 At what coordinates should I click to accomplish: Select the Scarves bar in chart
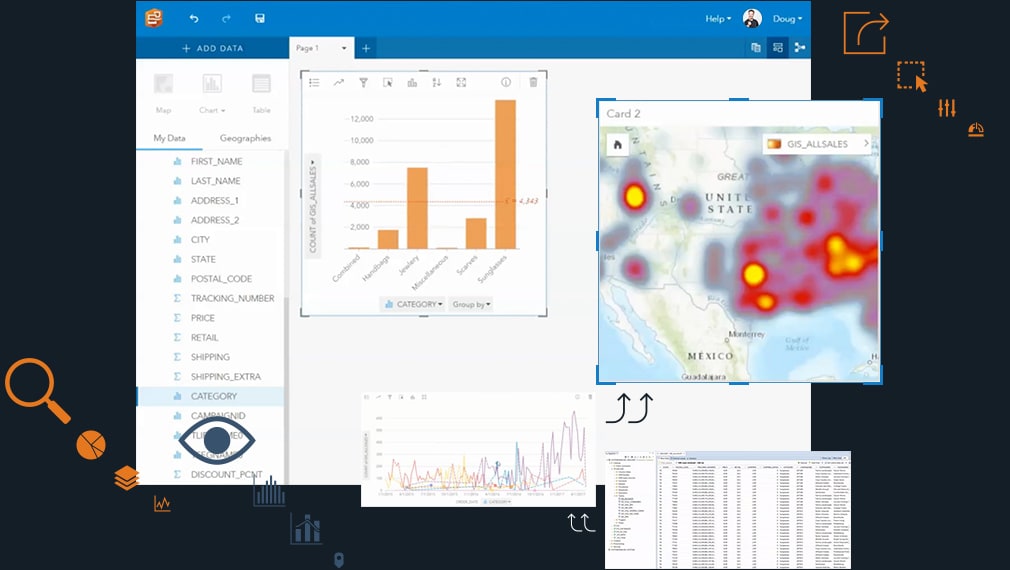coord(476,233)
